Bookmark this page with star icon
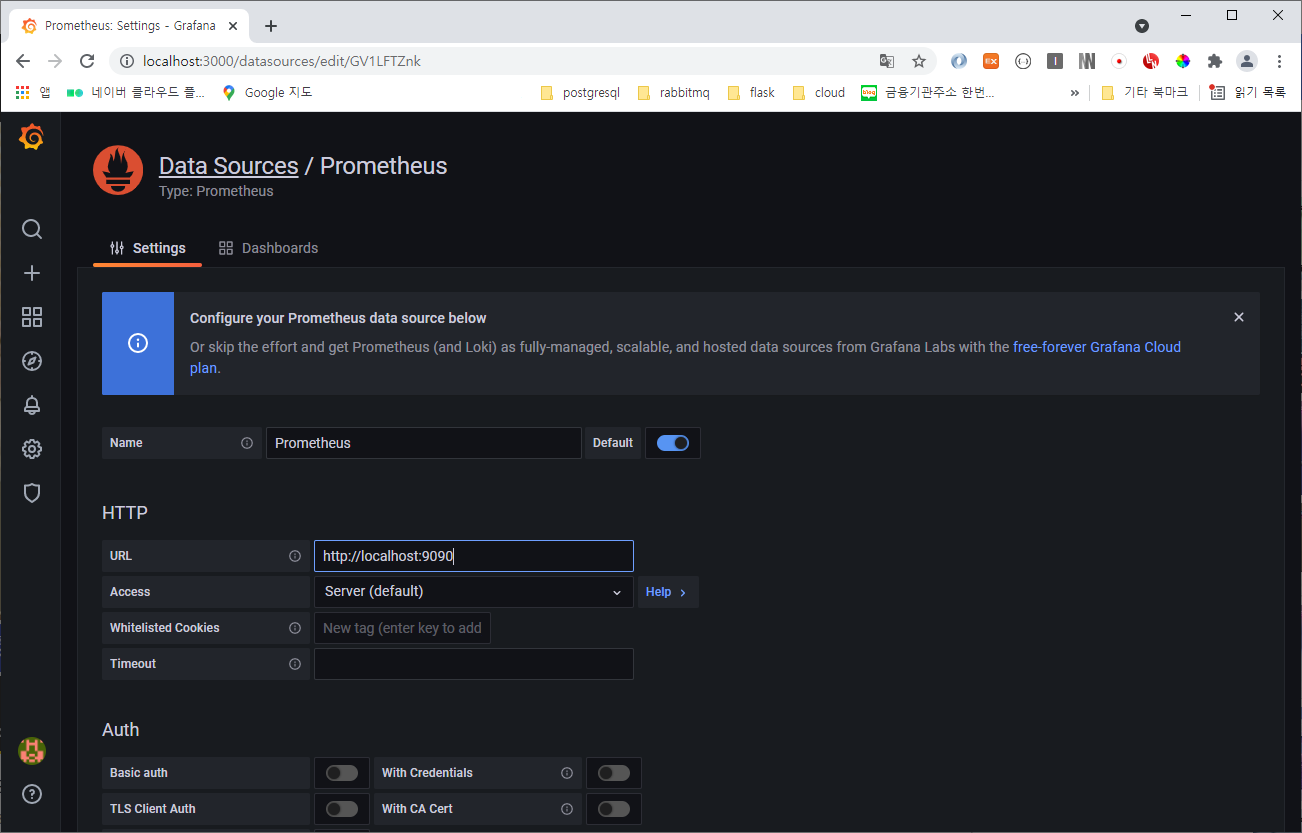1302x833 pixels. click(919, 61)
